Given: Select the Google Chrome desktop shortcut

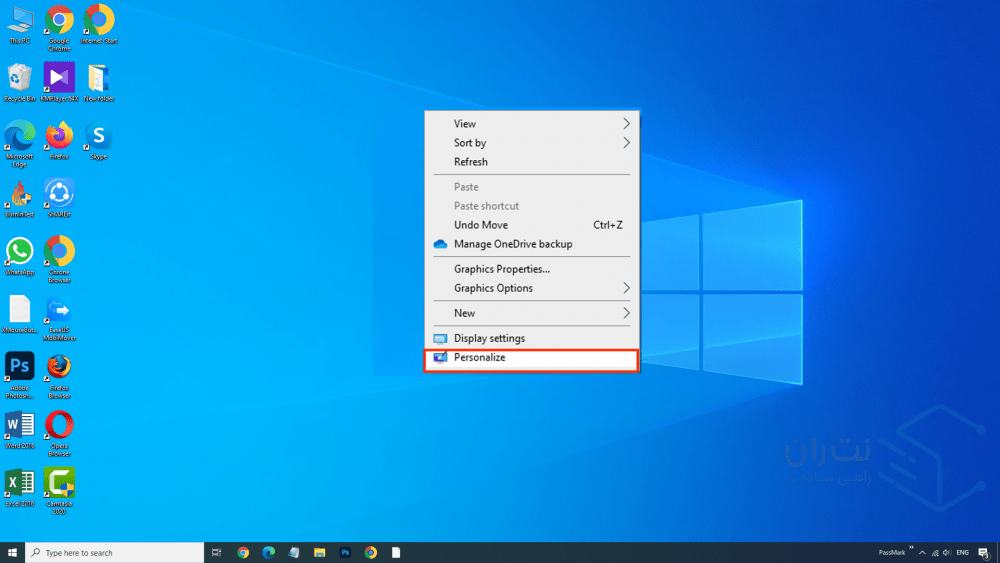Looking at the screenshot, I should click(x=59, y=28).
